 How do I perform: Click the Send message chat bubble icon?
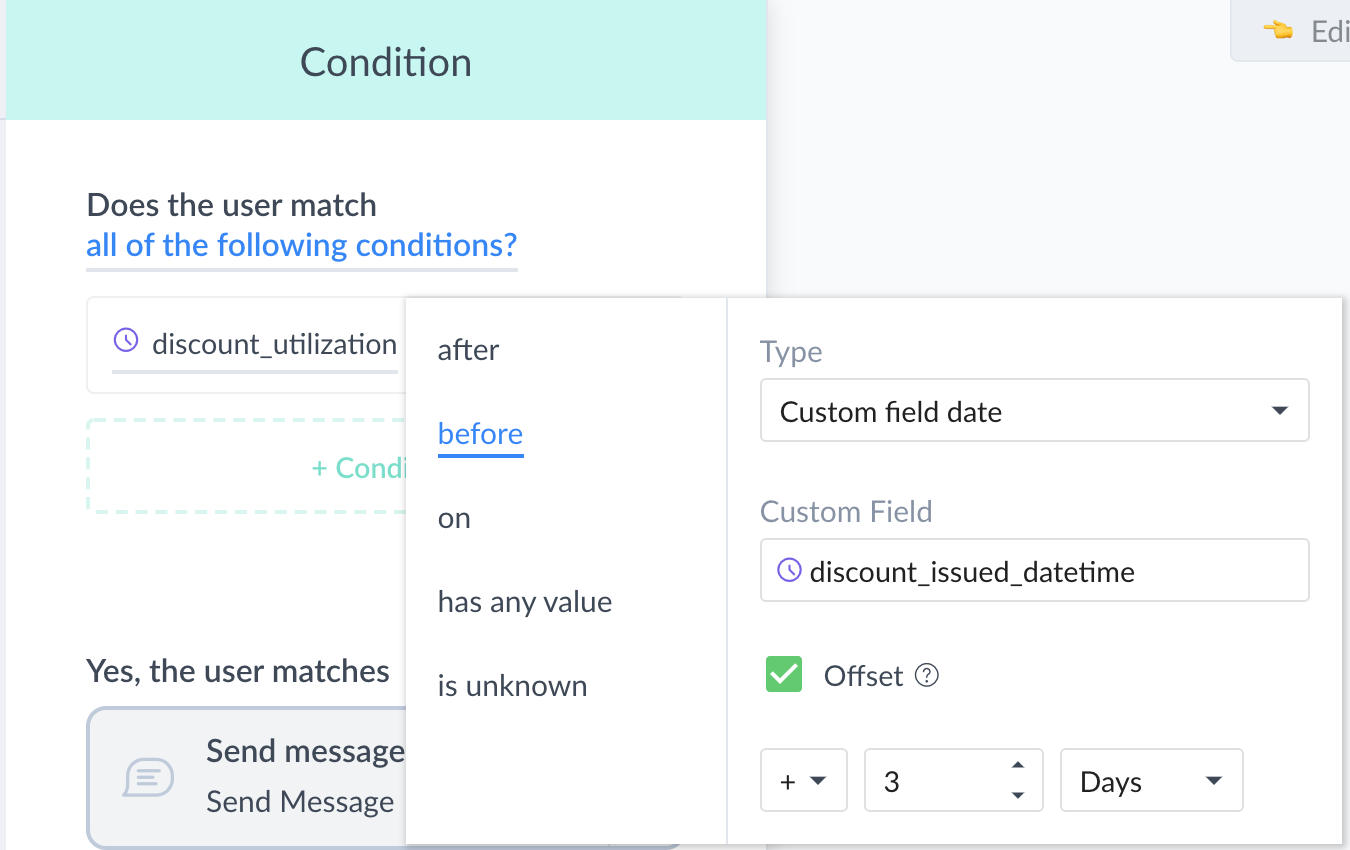[149, 777]
